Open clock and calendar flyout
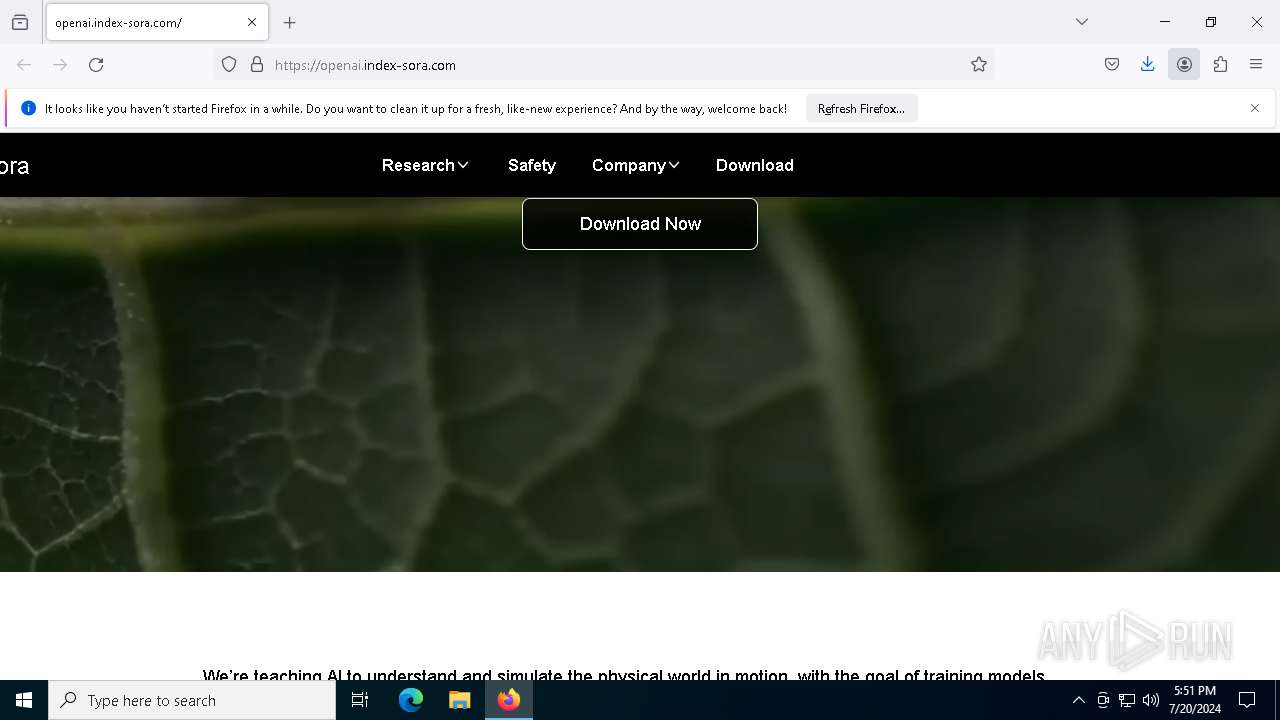This screenshot has width=1280, height=720. coord(1195,700)
